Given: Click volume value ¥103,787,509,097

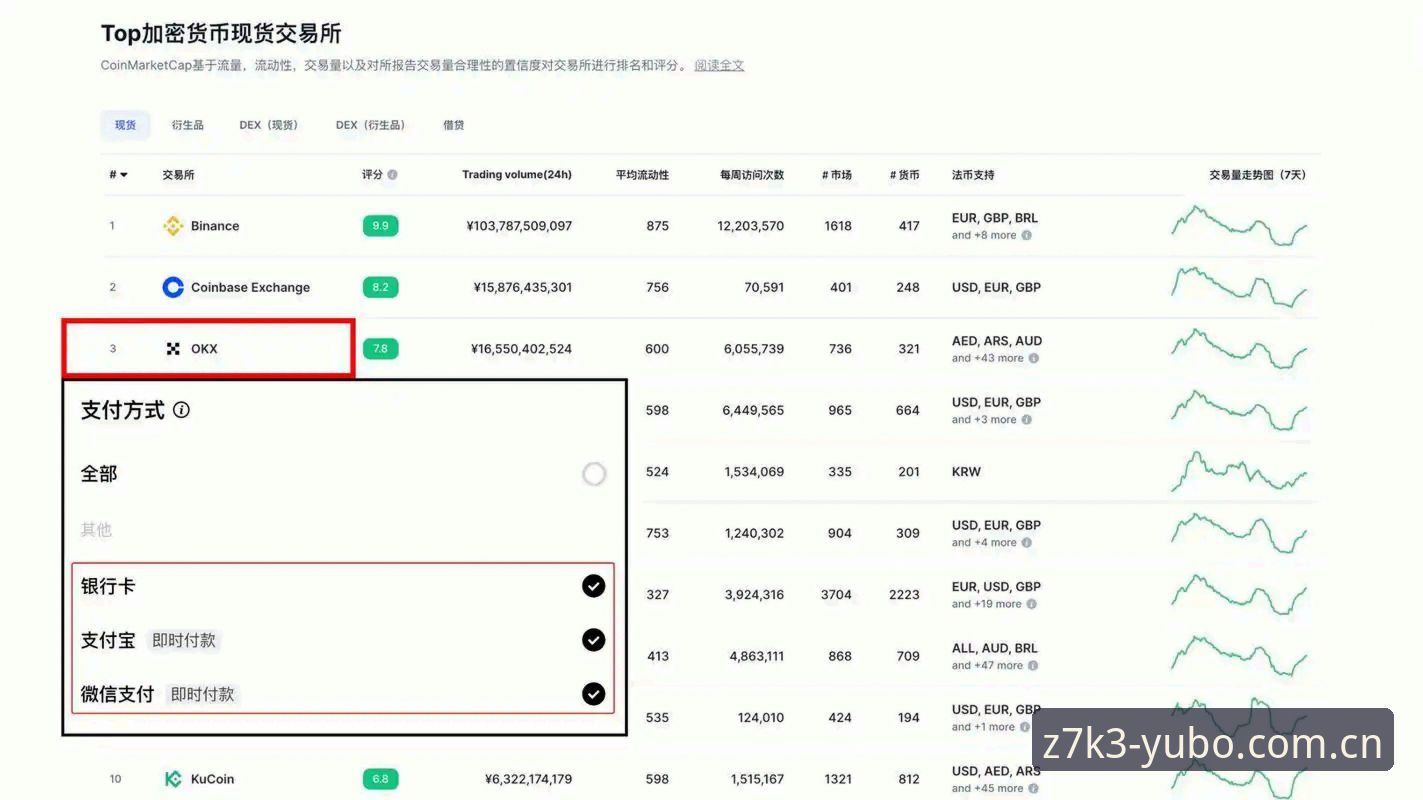Looking at the screenshot, I should click(x=519, y=226).
